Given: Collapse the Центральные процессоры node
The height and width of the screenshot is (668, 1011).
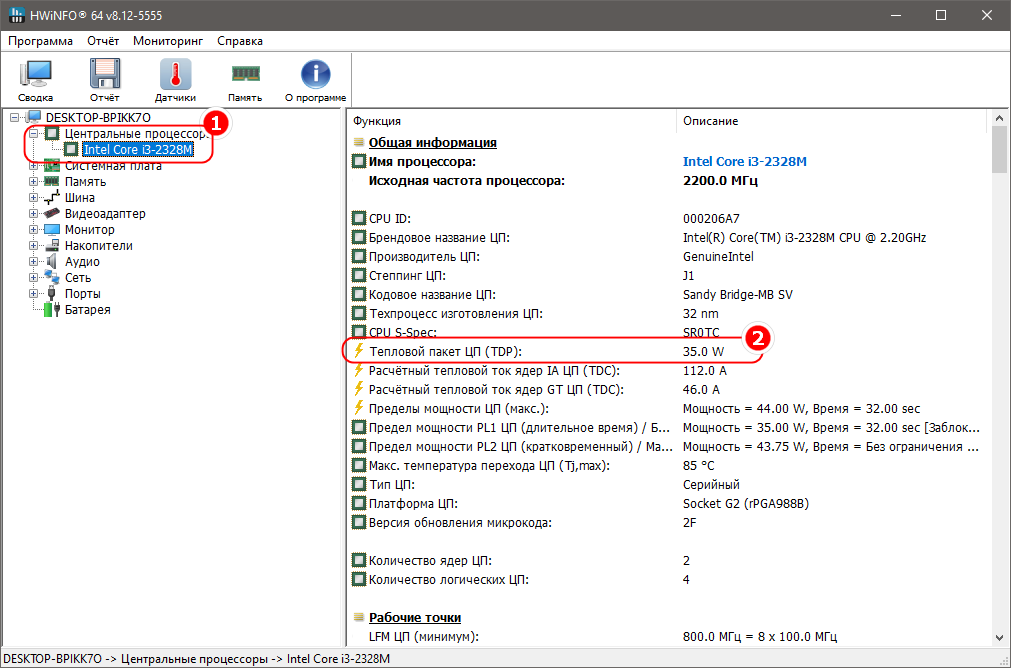Looking at the screenshot, I should pyautogui.click(x=34, y=133).
